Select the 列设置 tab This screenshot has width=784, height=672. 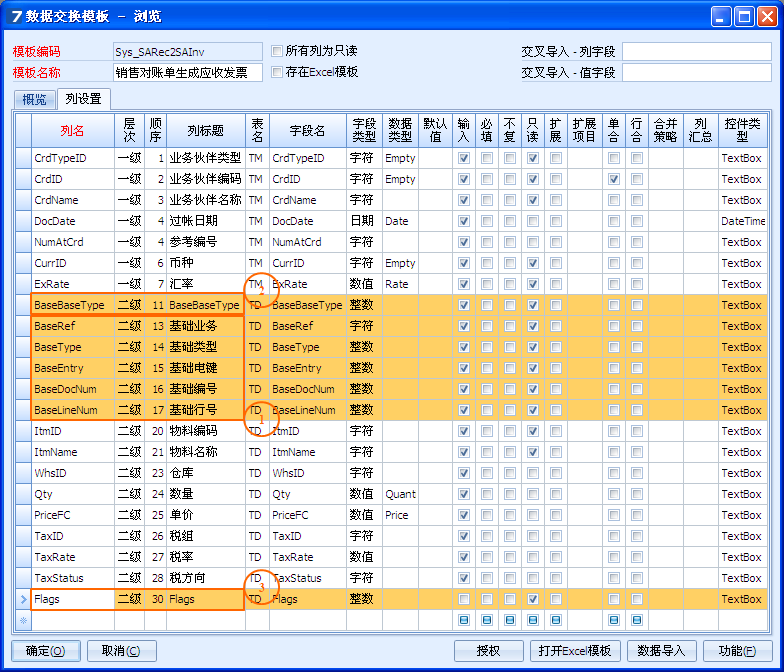[84, 98]
